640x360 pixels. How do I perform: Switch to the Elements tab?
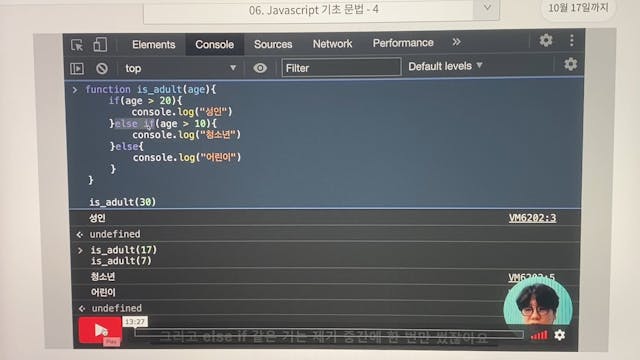click(153, 44)
